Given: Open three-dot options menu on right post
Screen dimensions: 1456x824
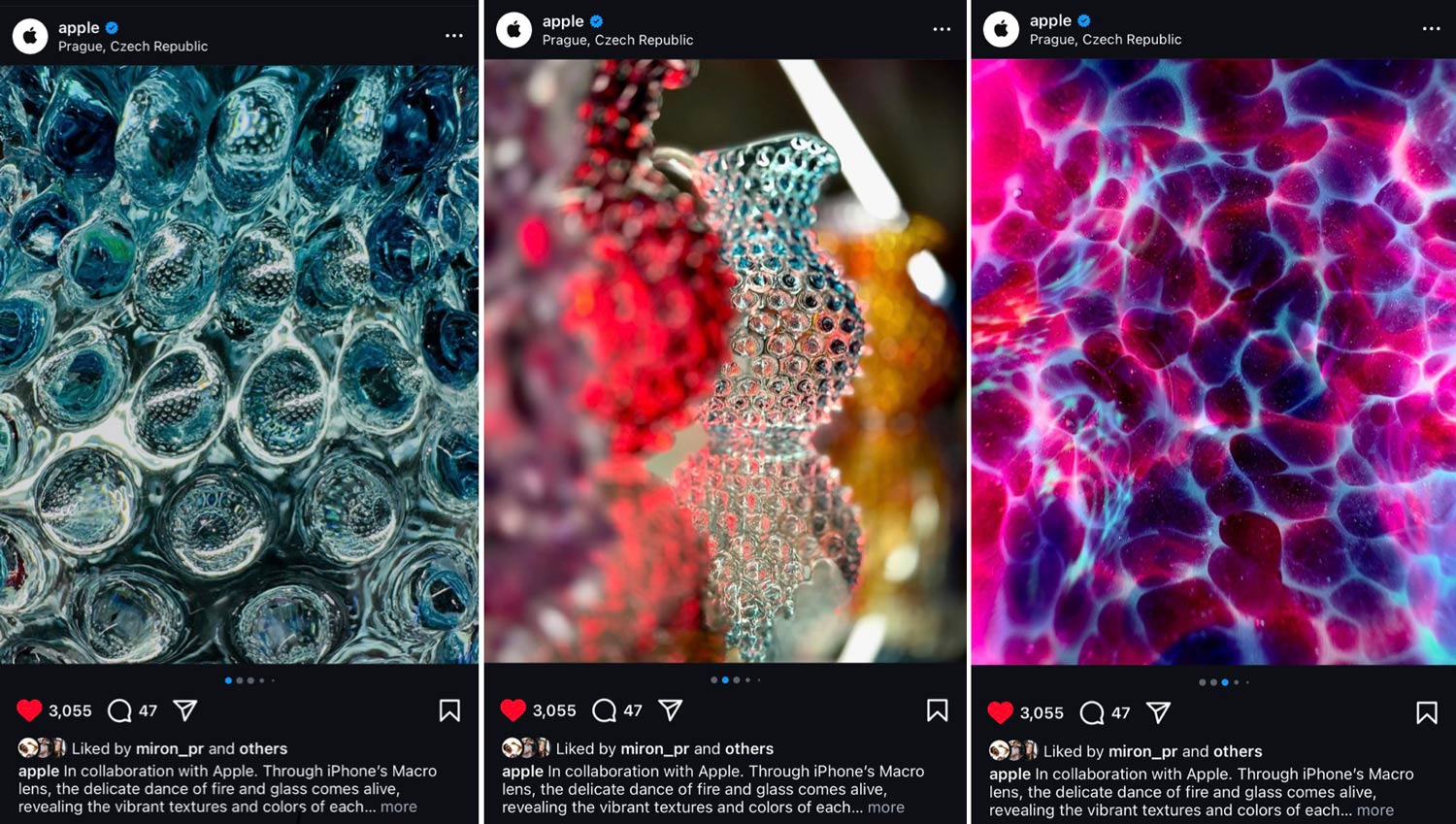Looking at the screenshot, I should click(1431, 29).
